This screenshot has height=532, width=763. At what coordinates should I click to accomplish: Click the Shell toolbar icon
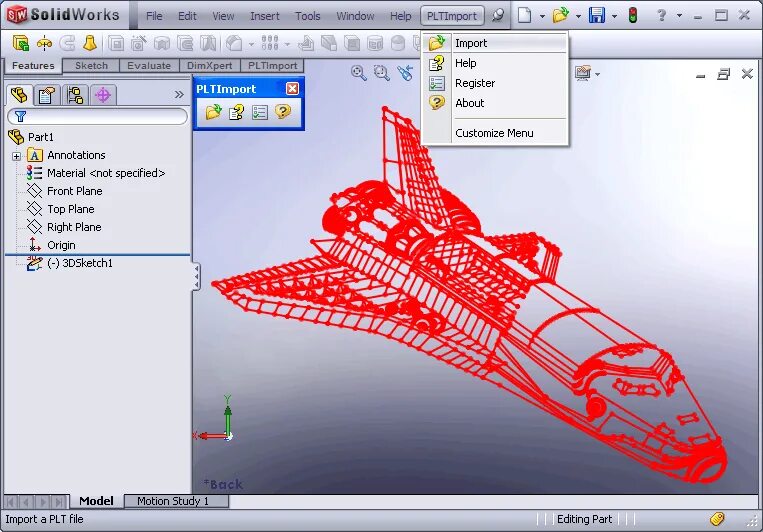click(x=352, y=44)
